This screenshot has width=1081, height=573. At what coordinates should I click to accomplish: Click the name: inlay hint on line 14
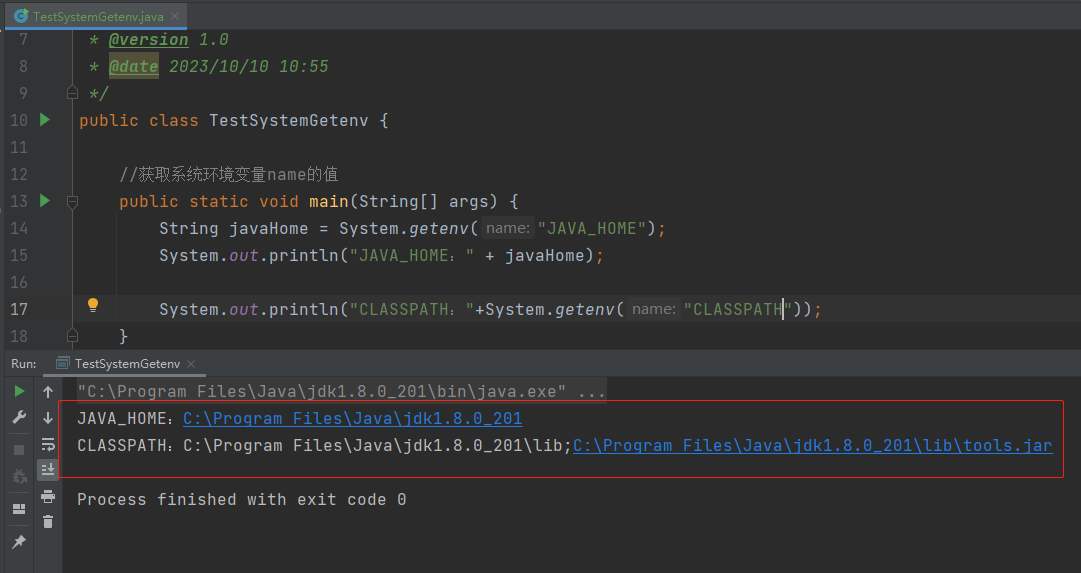pyautogui.click(x=508, y=228)
